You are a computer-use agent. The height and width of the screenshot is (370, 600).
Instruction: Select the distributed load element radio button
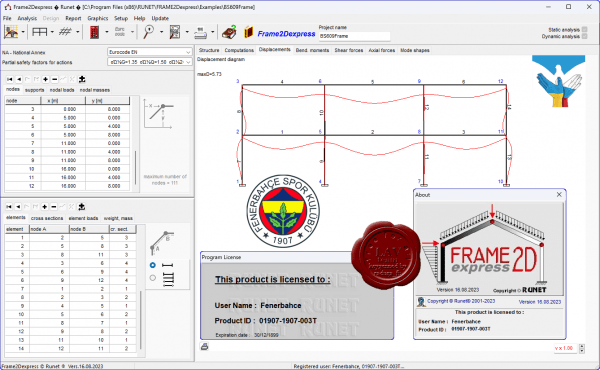pos(153,278)
